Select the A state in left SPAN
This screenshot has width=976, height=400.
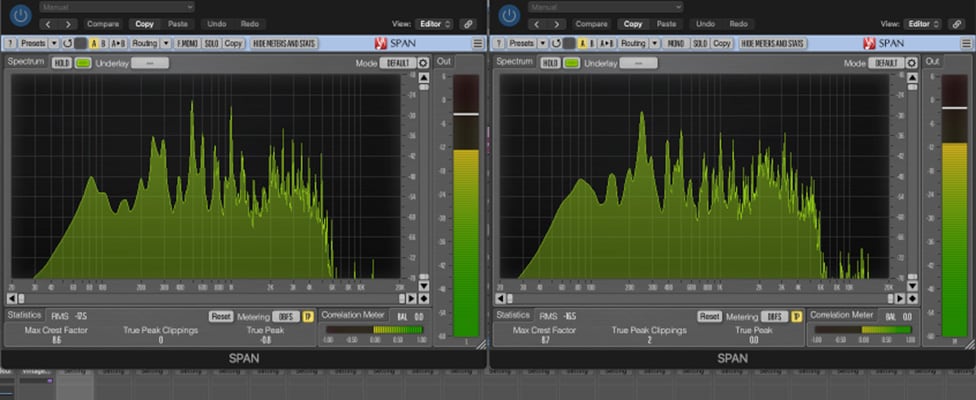tap(94, 44)
